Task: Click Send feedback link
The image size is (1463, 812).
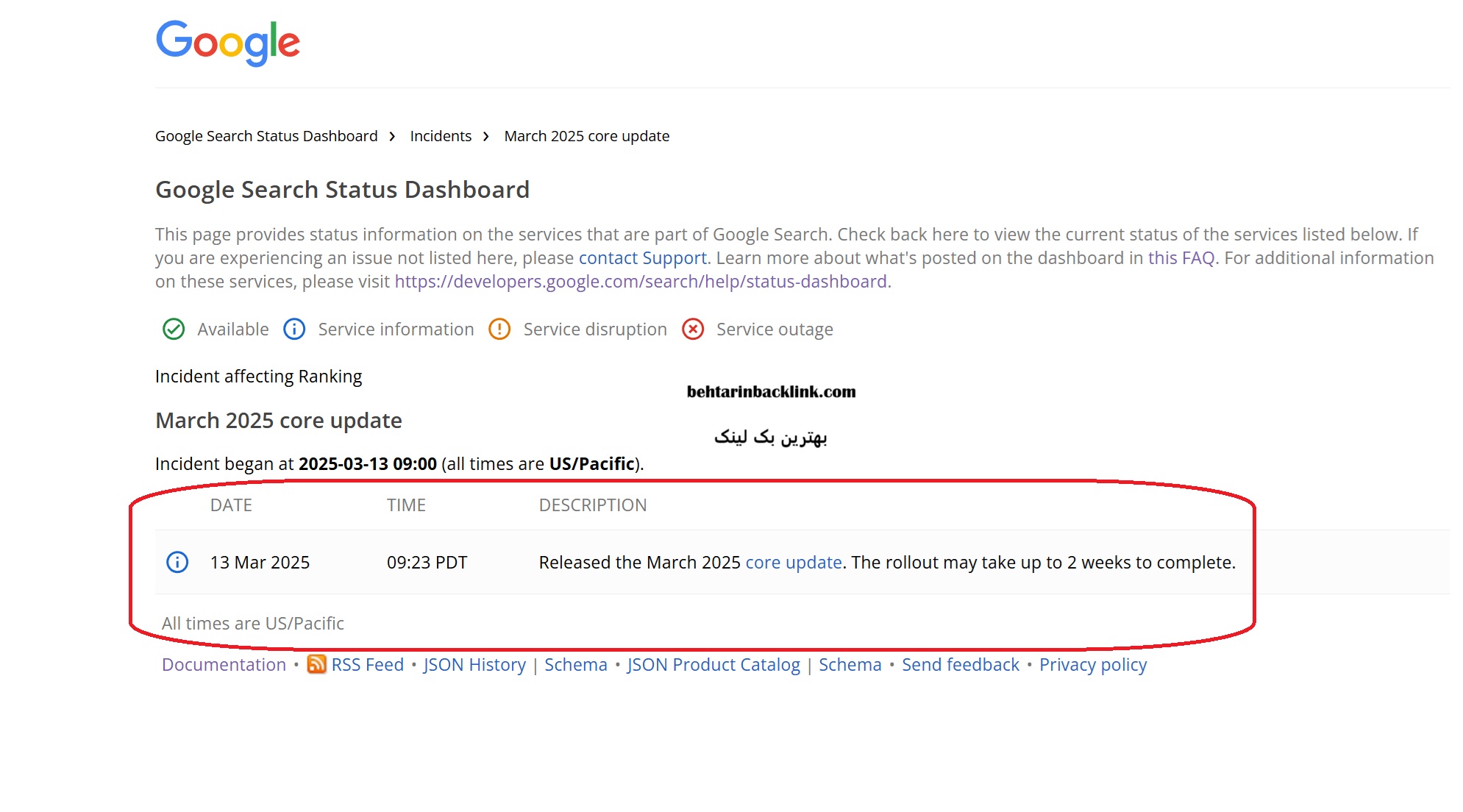Action: 960,664
